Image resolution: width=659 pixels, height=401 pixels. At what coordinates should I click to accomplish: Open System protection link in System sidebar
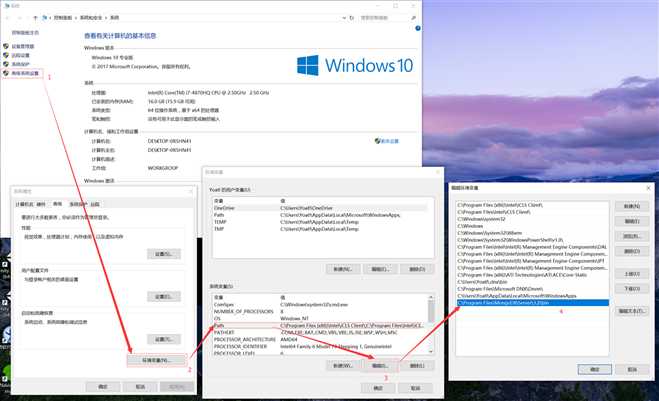21,64
